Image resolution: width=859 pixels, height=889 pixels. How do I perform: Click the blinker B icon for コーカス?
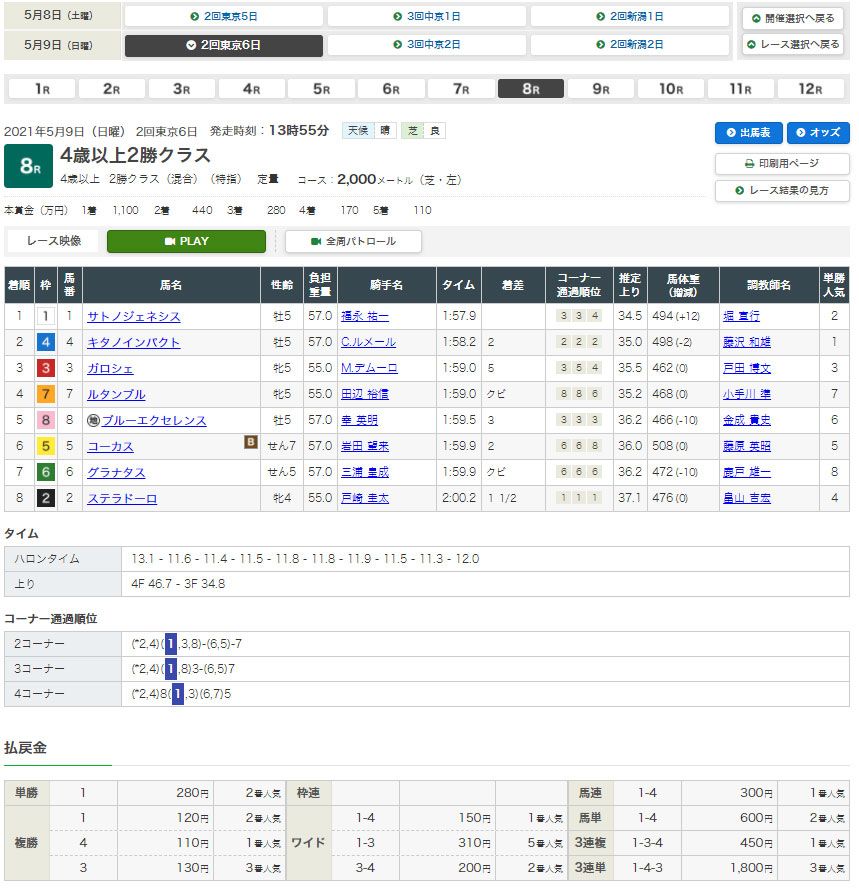[x=251, y=441]
